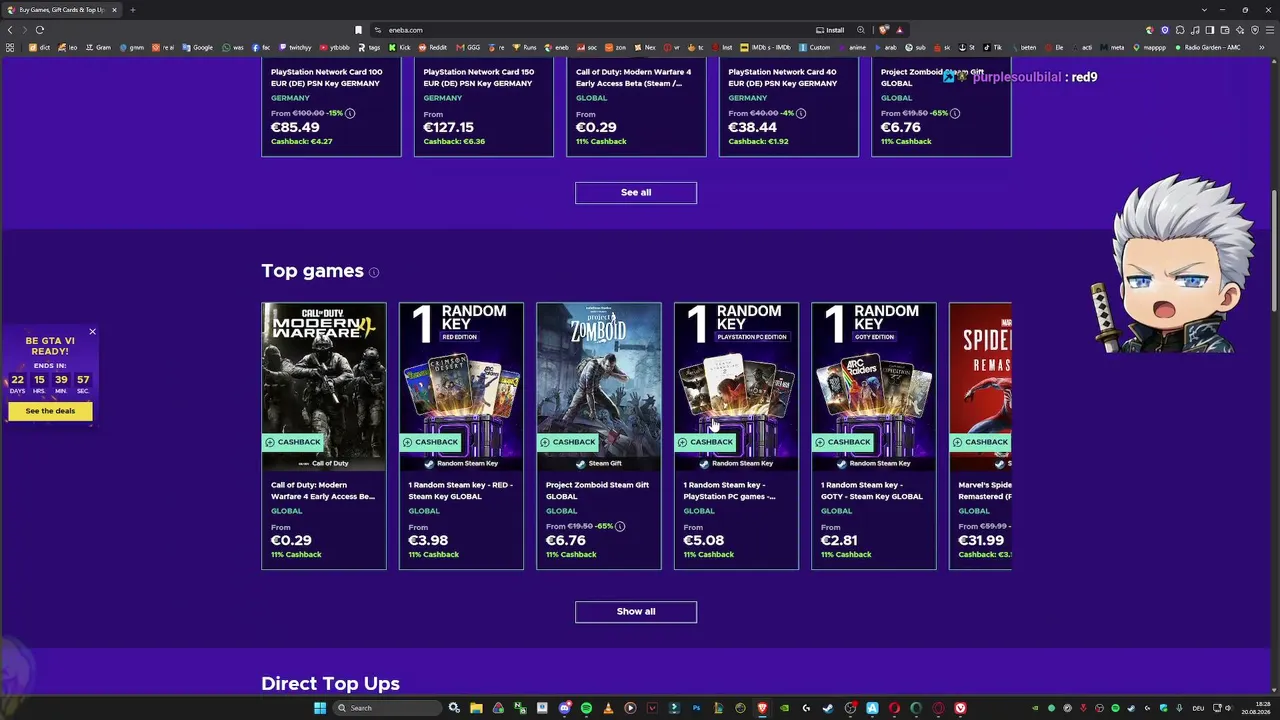Click the zoom magnifier in the address bar
The width and height of the screenshot is (1280, 720).
[861, 30]
